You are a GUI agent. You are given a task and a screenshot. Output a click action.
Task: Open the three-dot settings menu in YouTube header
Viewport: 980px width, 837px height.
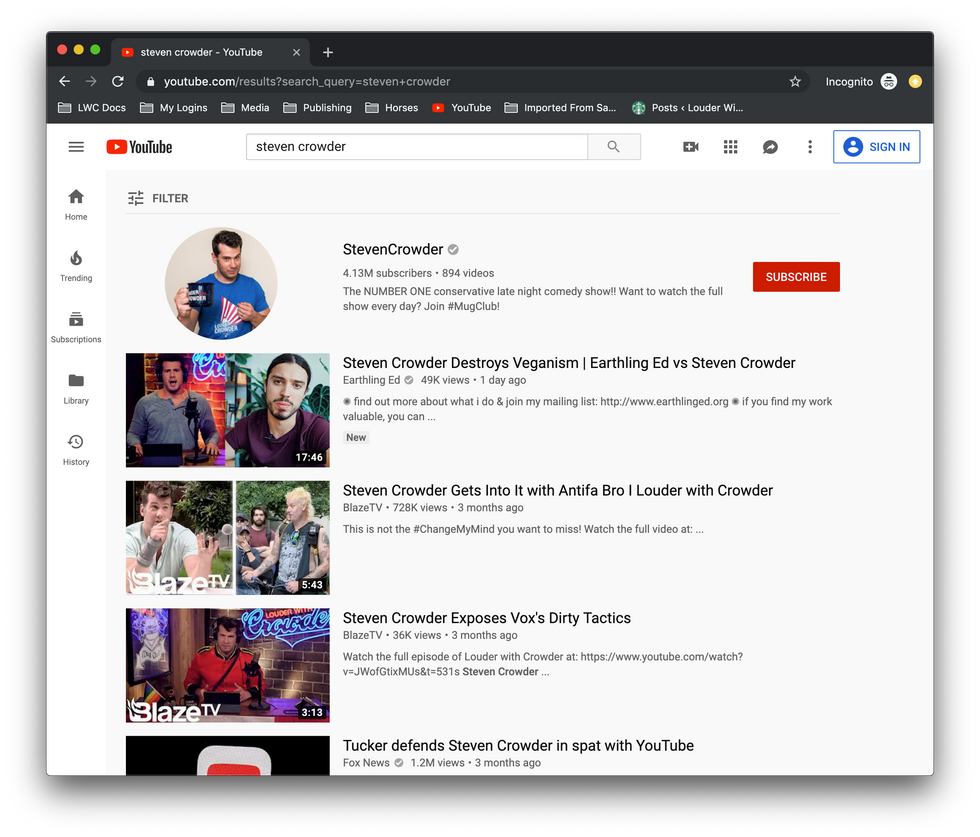pos(810,147)
